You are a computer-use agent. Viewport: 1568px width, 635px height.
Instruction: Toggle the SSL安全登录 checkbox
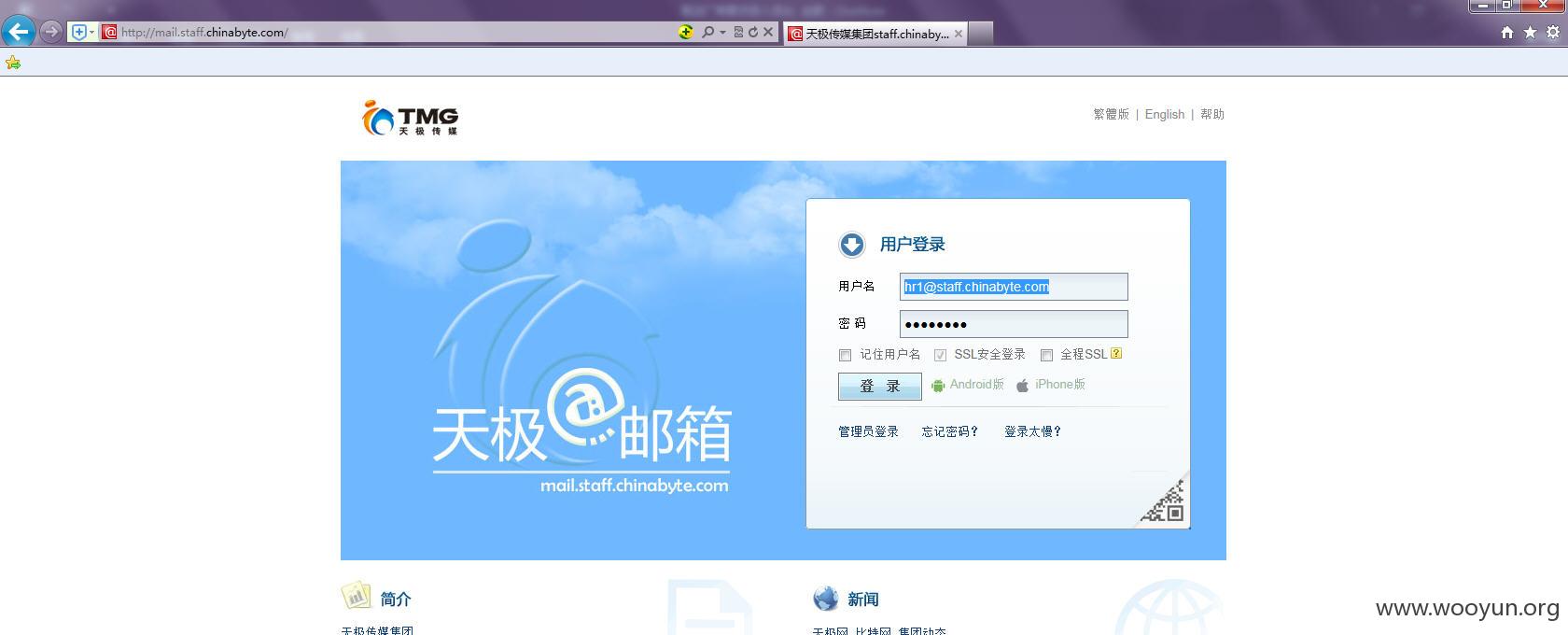940,355
